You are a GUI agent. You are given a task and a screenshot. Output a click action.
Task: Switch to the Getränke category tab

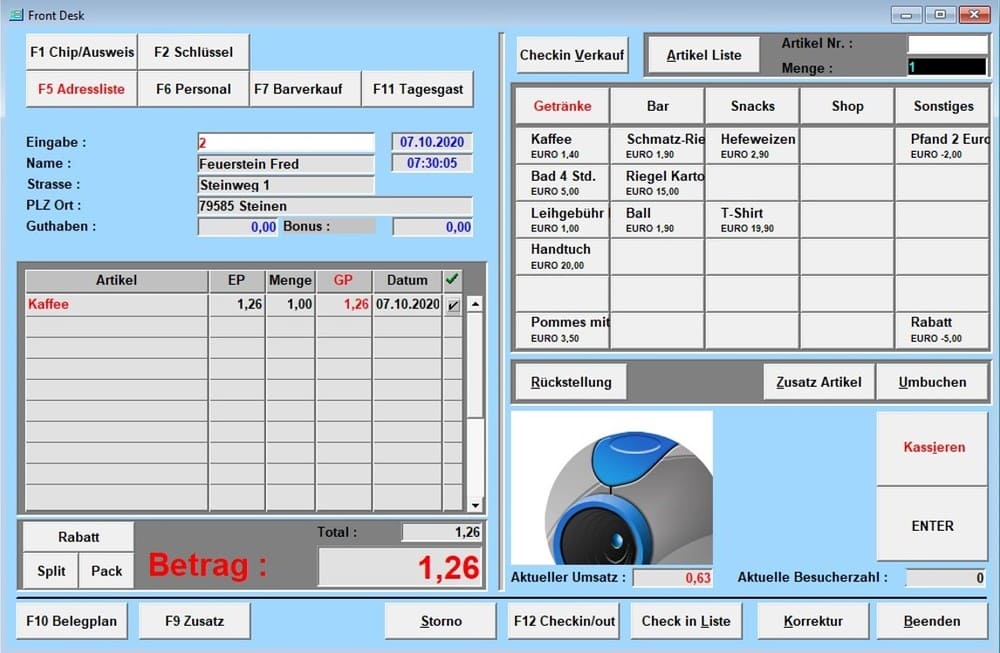coord(562,106)
